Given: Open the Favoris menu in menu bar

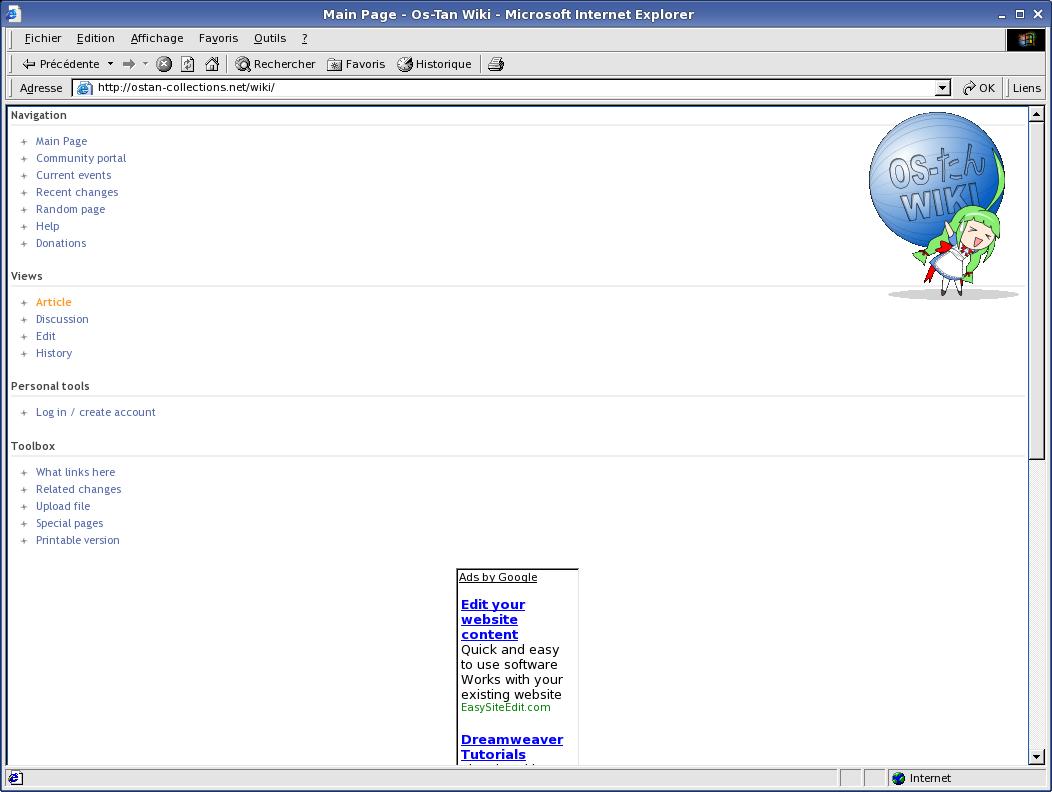Looking at the screenshot, I should click(x=218, y=38).
